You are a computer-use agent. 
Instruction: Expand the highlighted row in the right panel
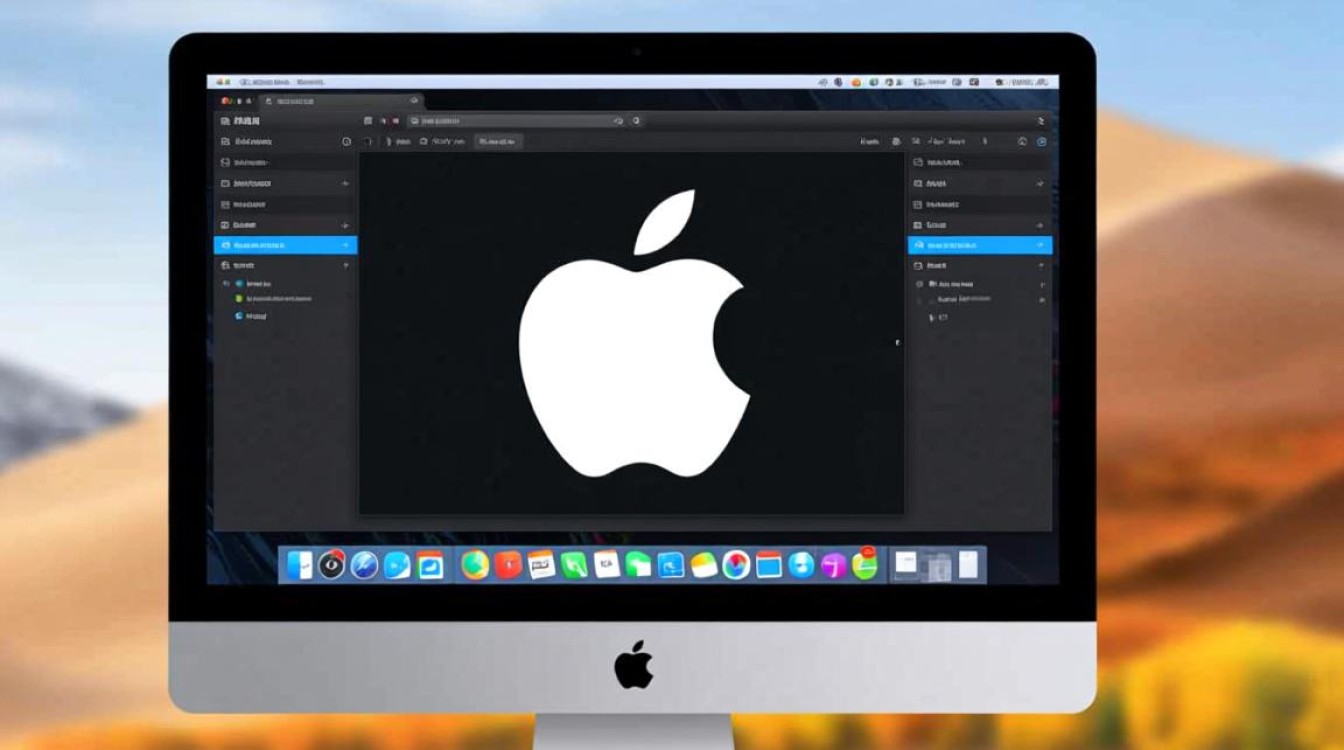pyautogui.click(x=1040, y=245)
